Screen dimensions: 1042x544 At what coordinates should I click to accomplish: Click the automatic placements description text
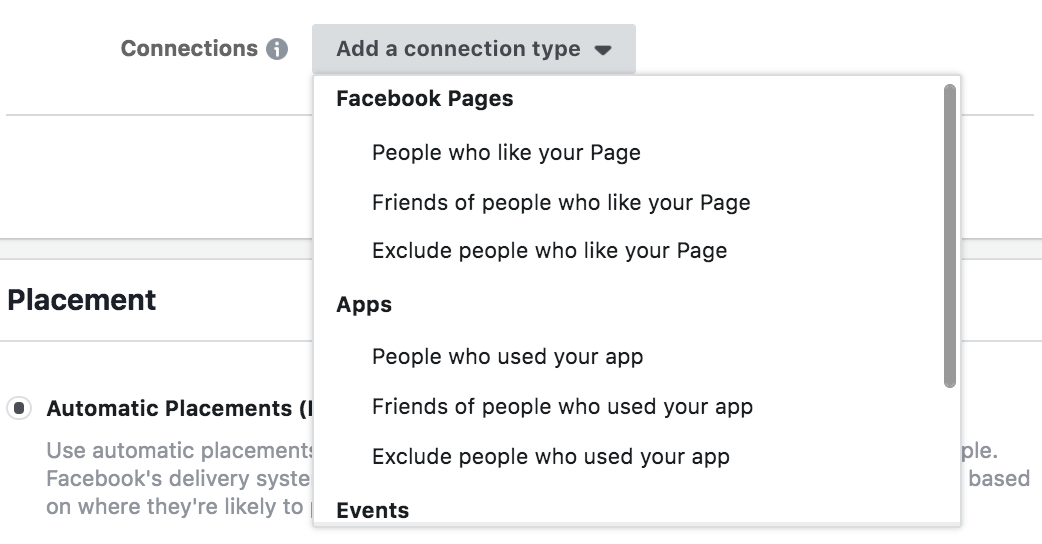coord(179,478)
